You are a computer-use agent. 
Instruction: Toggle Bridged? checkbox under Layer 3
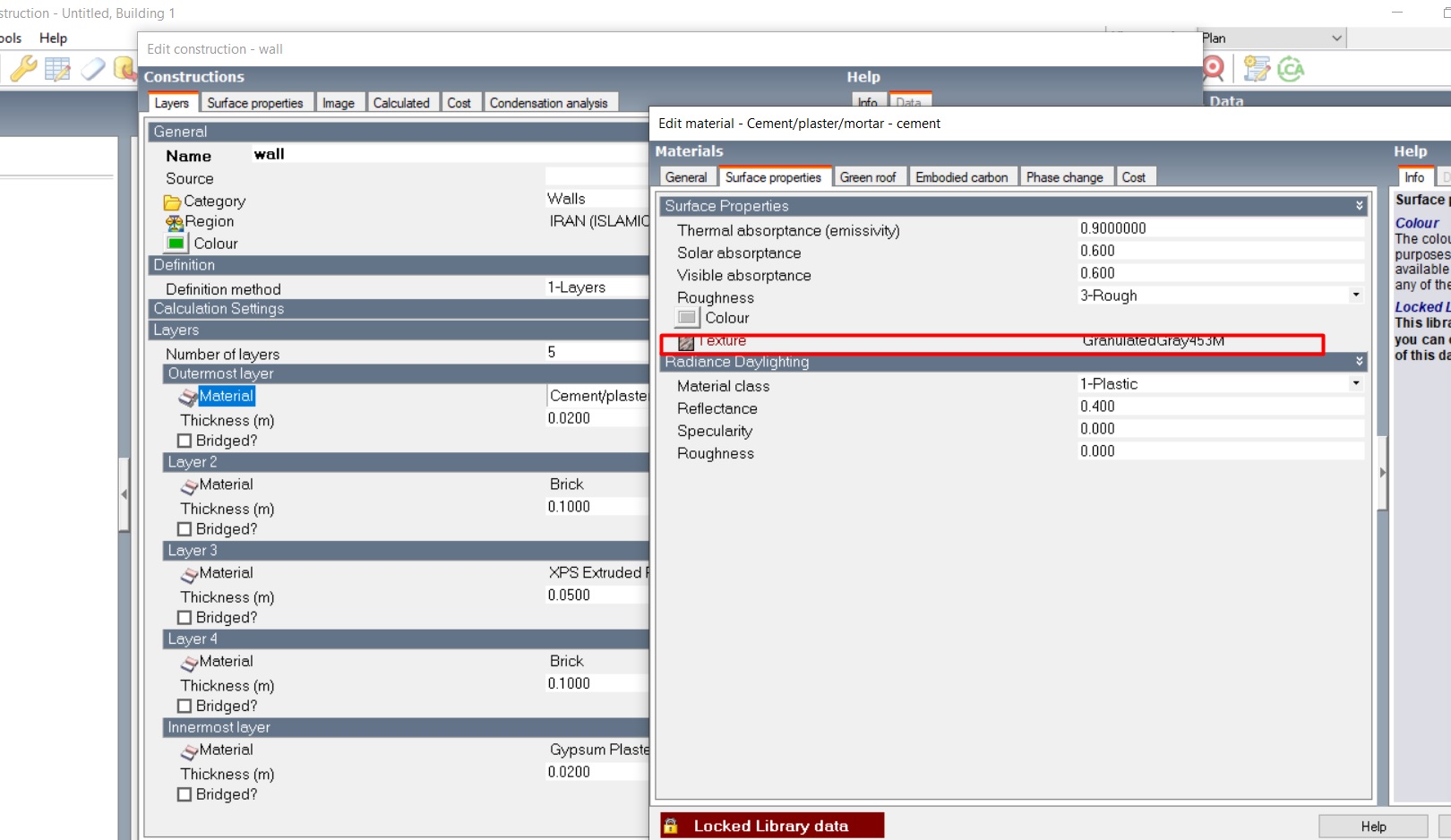click(185, 618)
